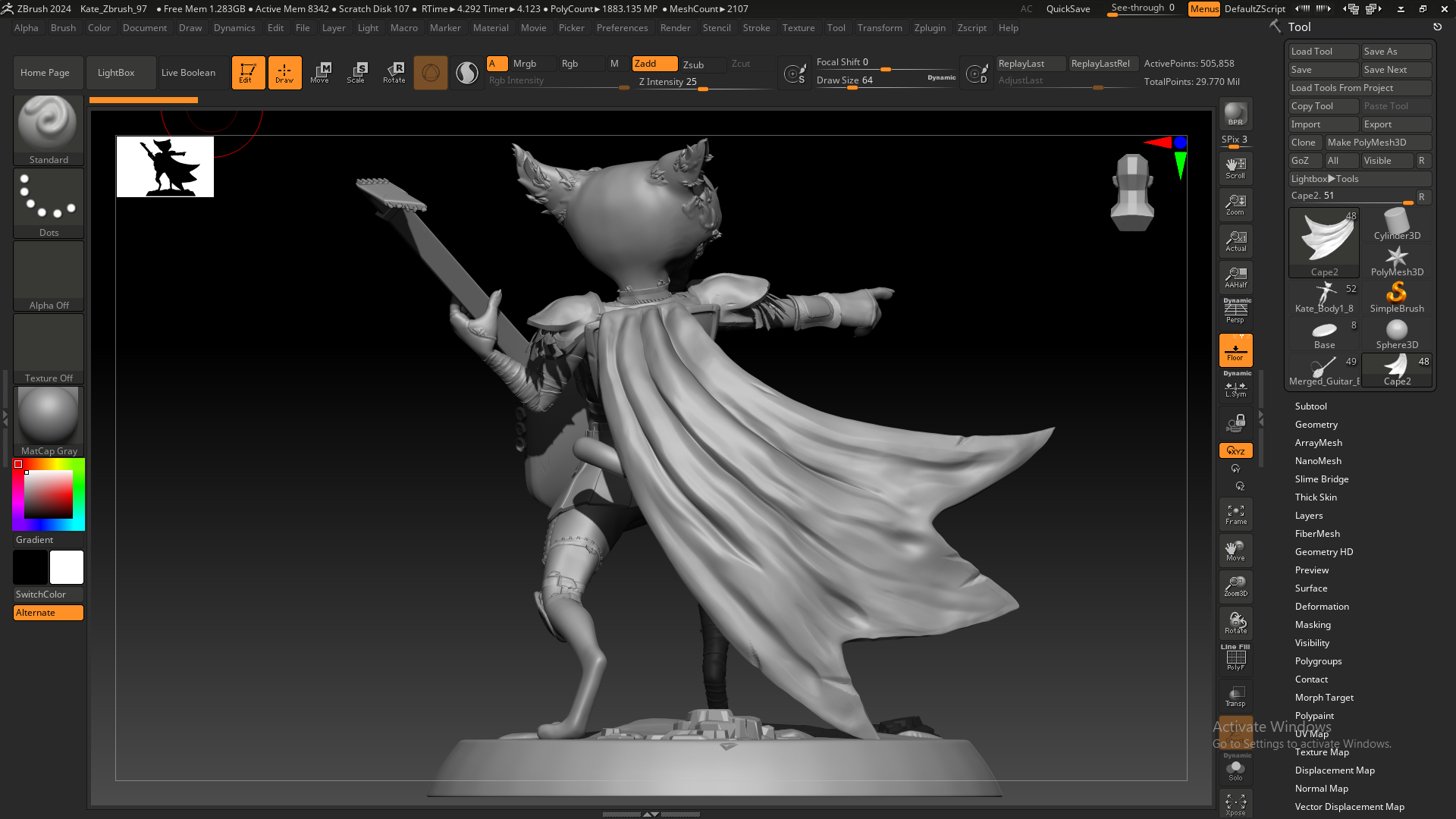Viewport: 1456px width, 819px height.
Task: Open the Dots stroke selector
Action: point(49,202)
